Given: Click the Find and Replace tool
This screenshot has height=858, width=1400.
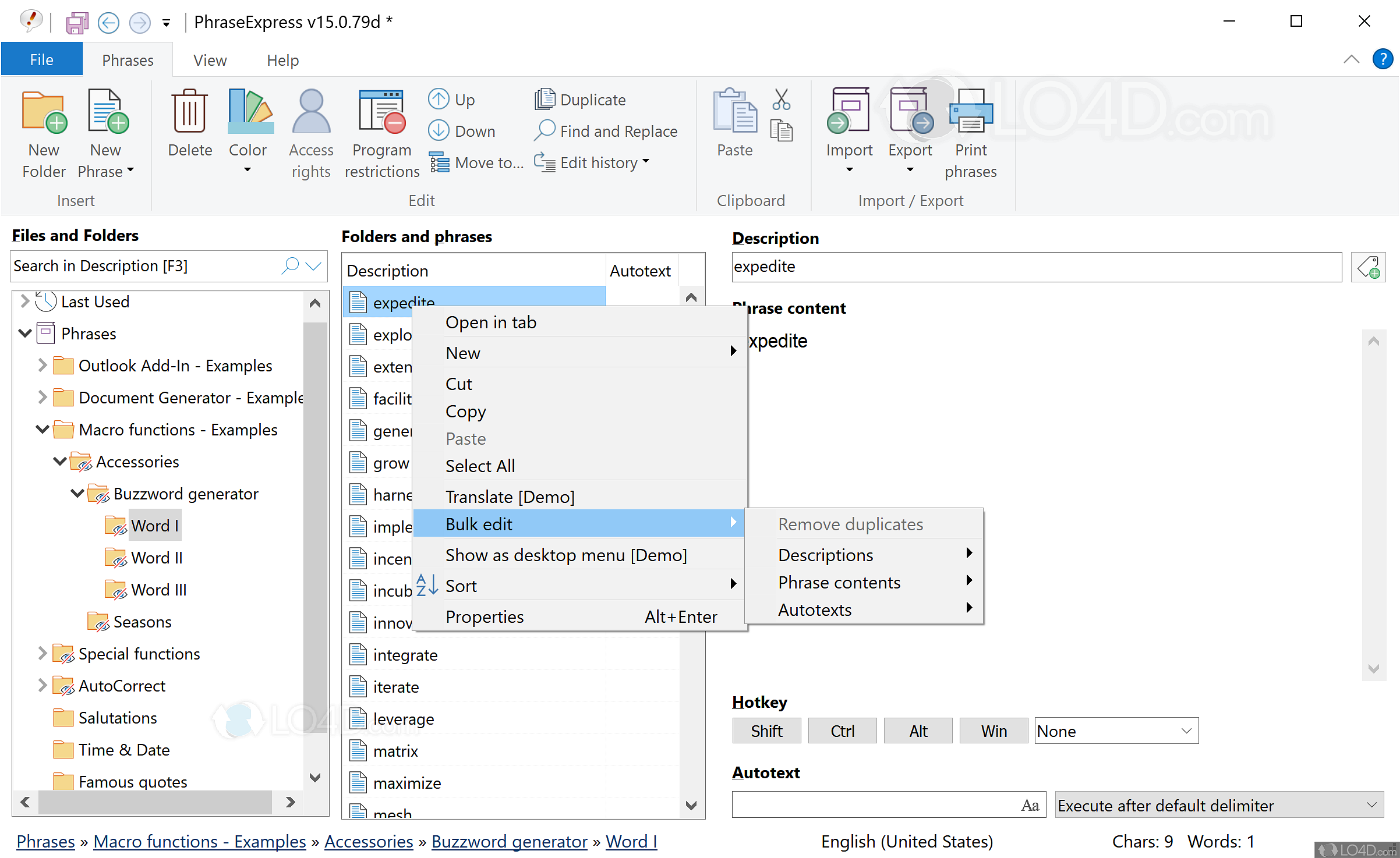Looking at the screenshot, I should click(606, 131).
